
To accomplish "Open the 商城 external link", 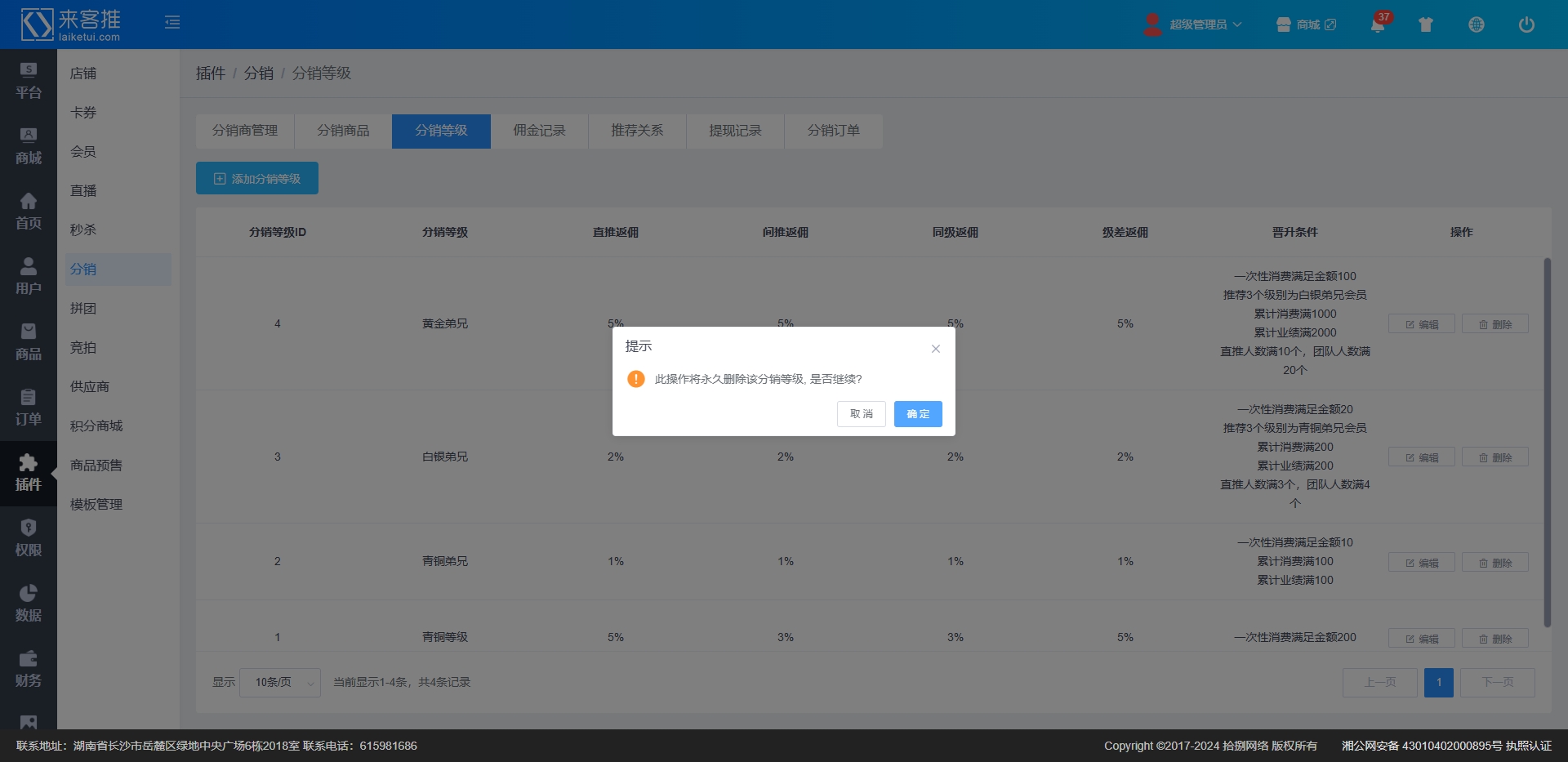I will point(1307,25).
